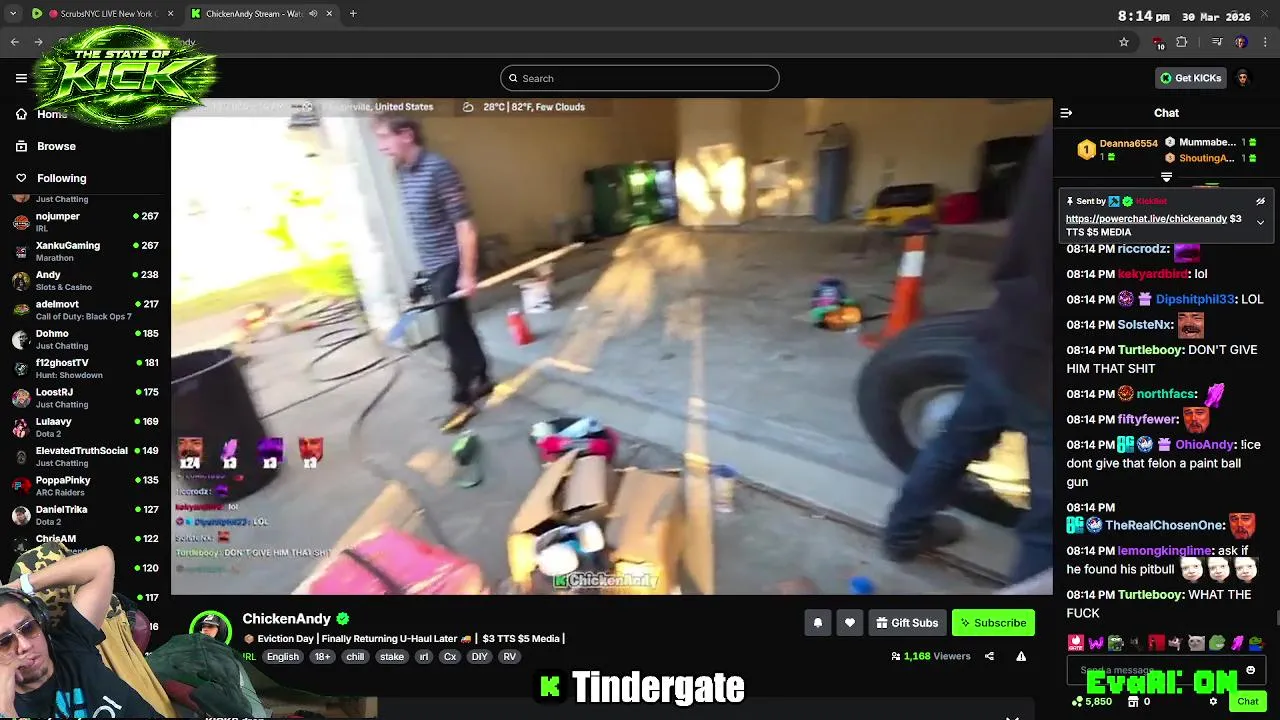The width and height of the screenshot is (1280, 720).
Task: Click the extension with badge 10
Action: pos(1158,43)
